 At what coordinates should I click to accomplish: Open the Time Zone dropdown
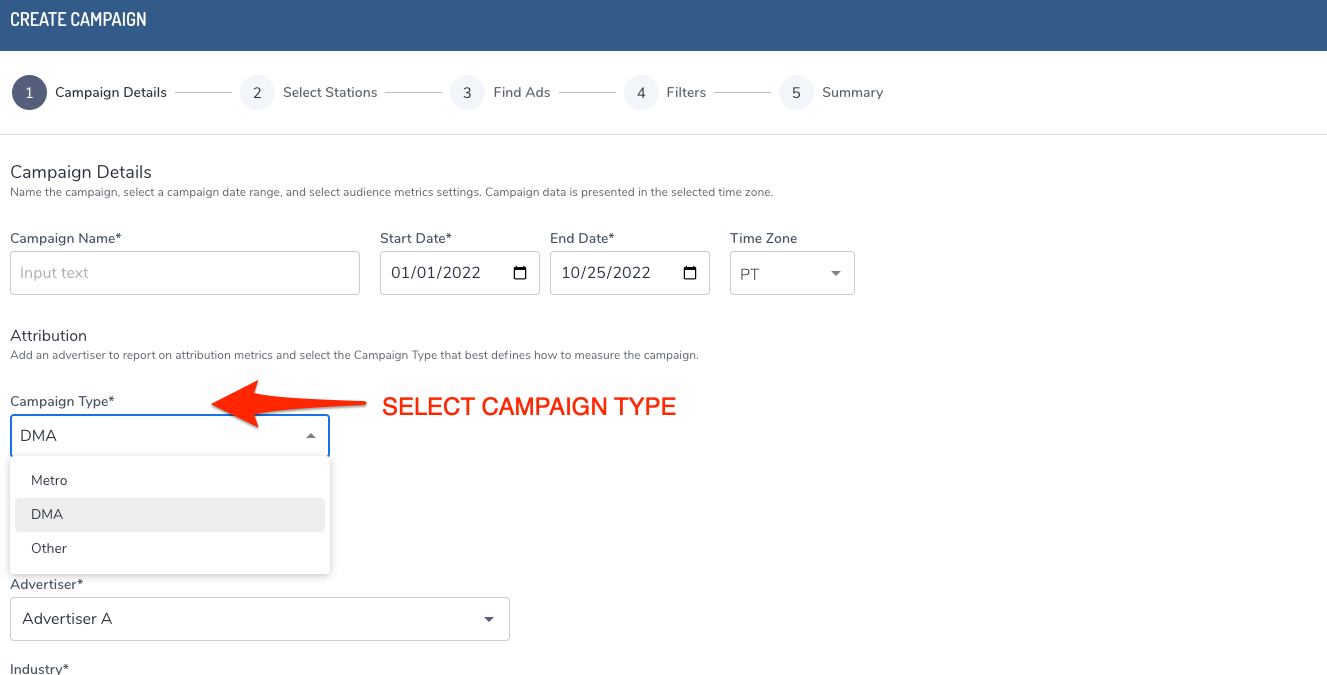tap(791, 272)
